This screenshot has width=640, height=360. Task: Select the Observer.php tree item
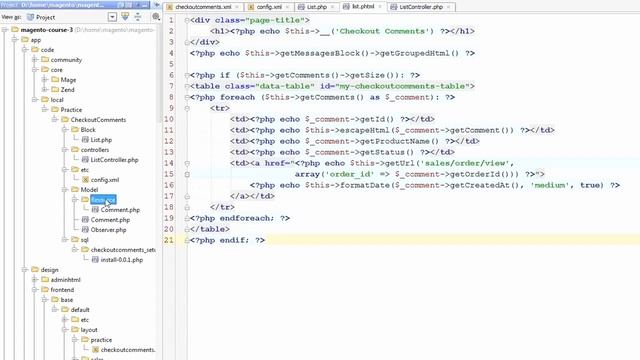coord(108,230)
